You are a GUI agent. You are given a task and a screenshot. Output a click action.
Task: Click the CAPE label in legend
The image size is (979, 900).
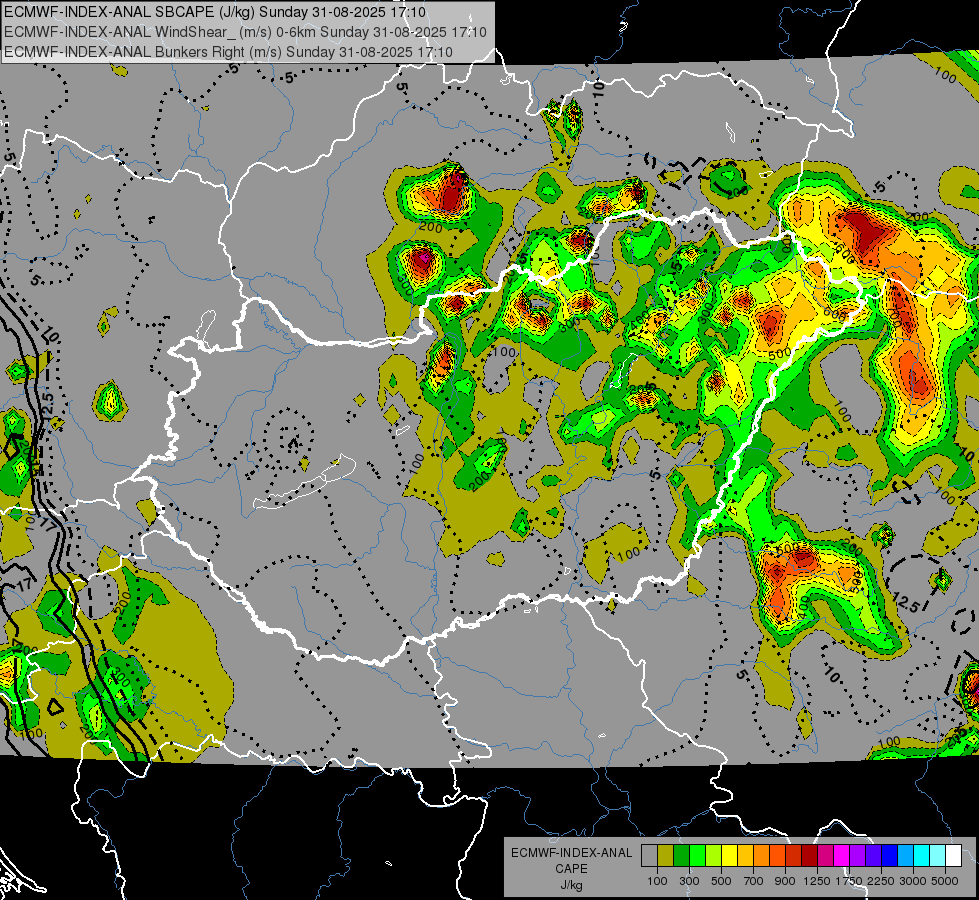coord(571,869)
